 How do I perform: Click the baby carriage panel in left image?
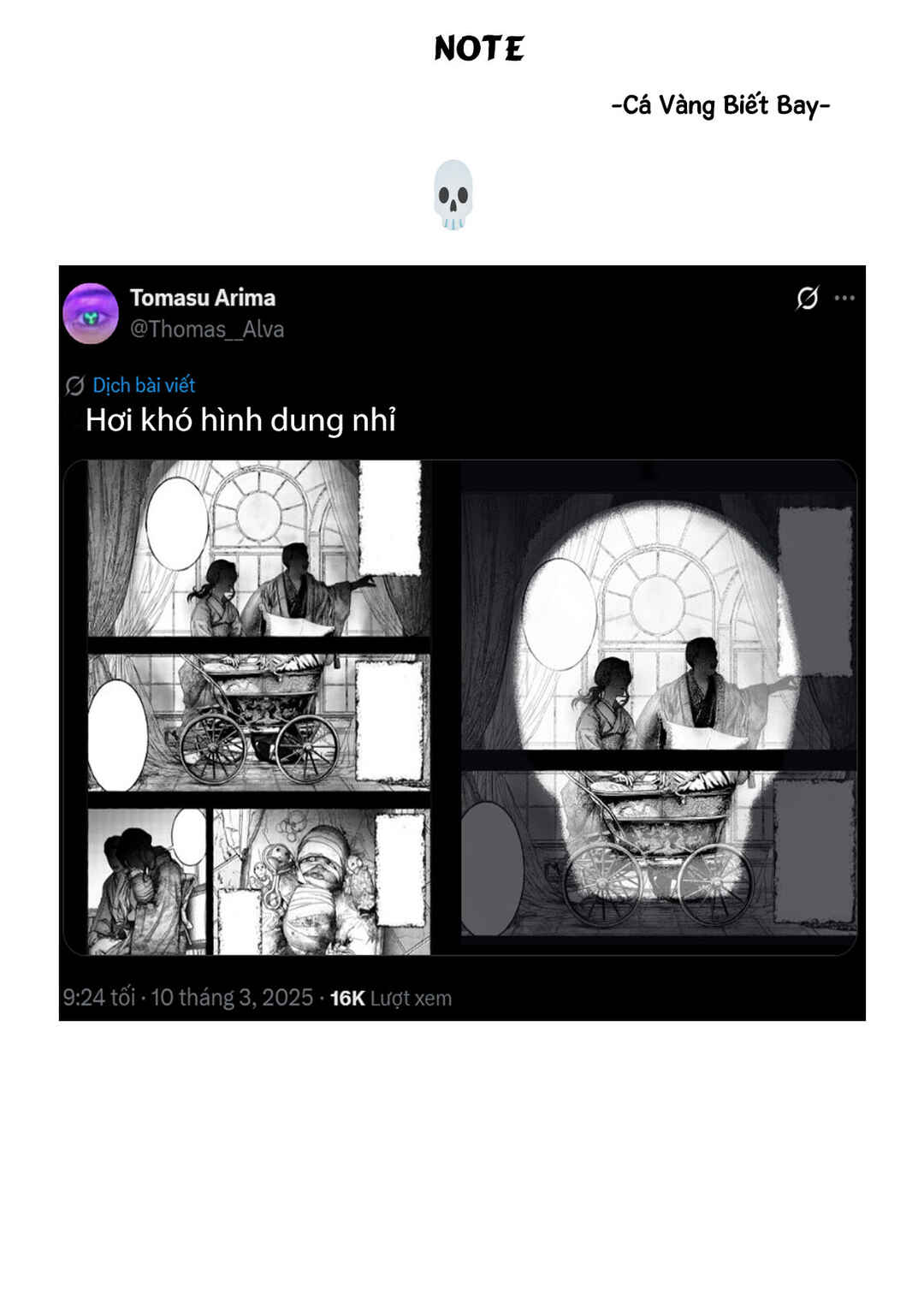click(258, 722)
